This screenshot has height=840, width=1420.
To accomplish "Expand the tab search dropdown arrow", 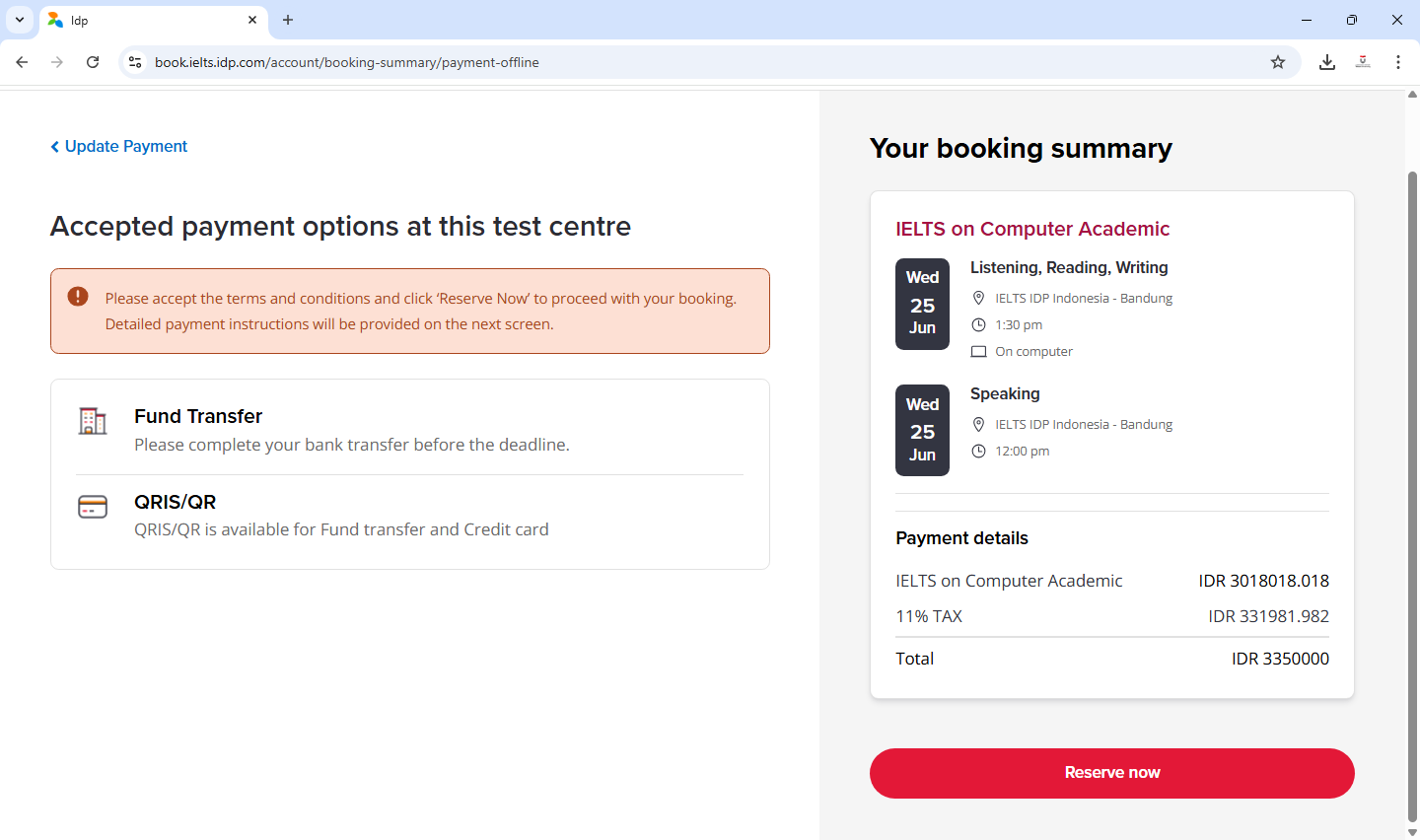I will pos(20,20).
